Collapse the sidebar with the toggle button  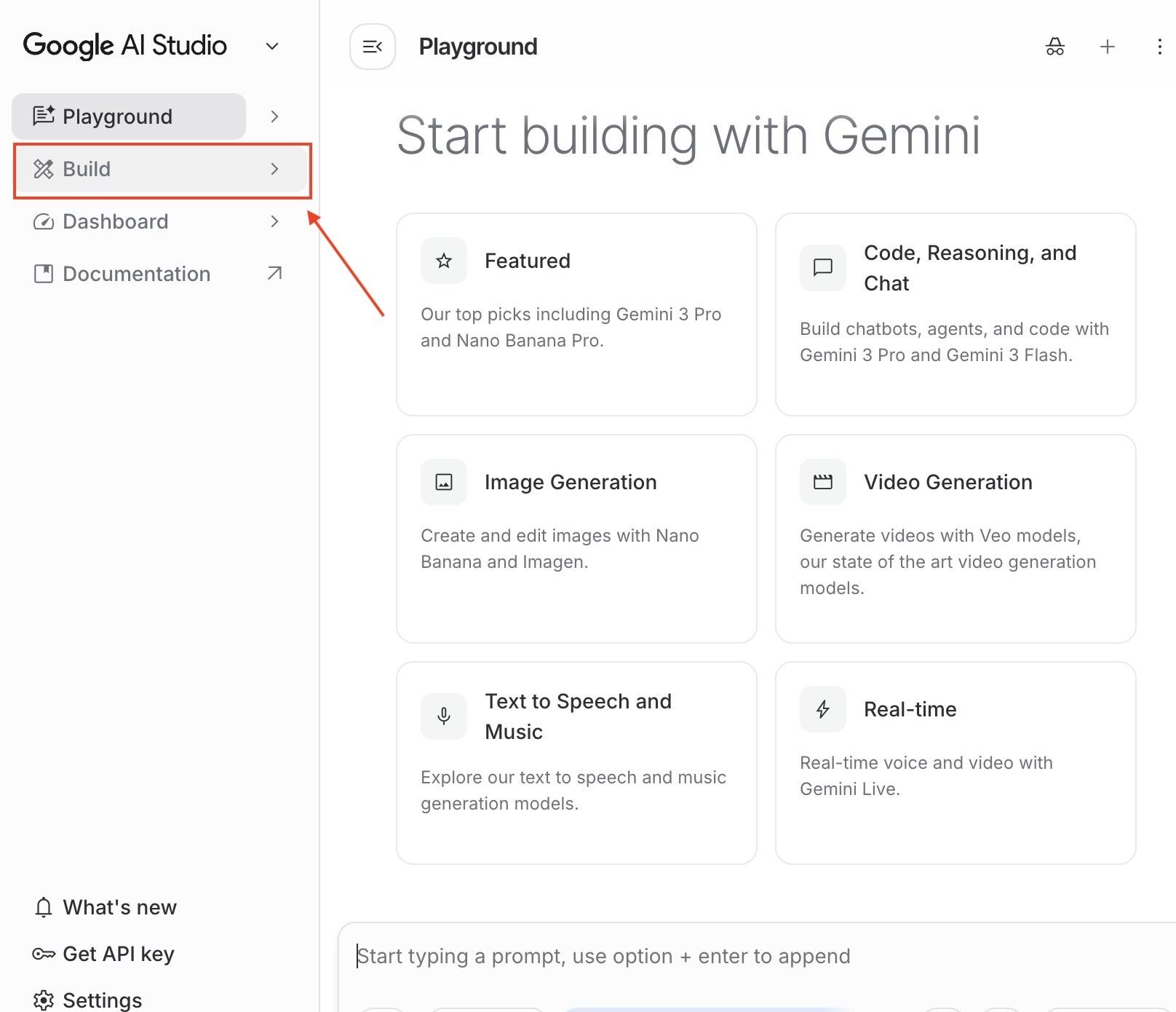373,47
